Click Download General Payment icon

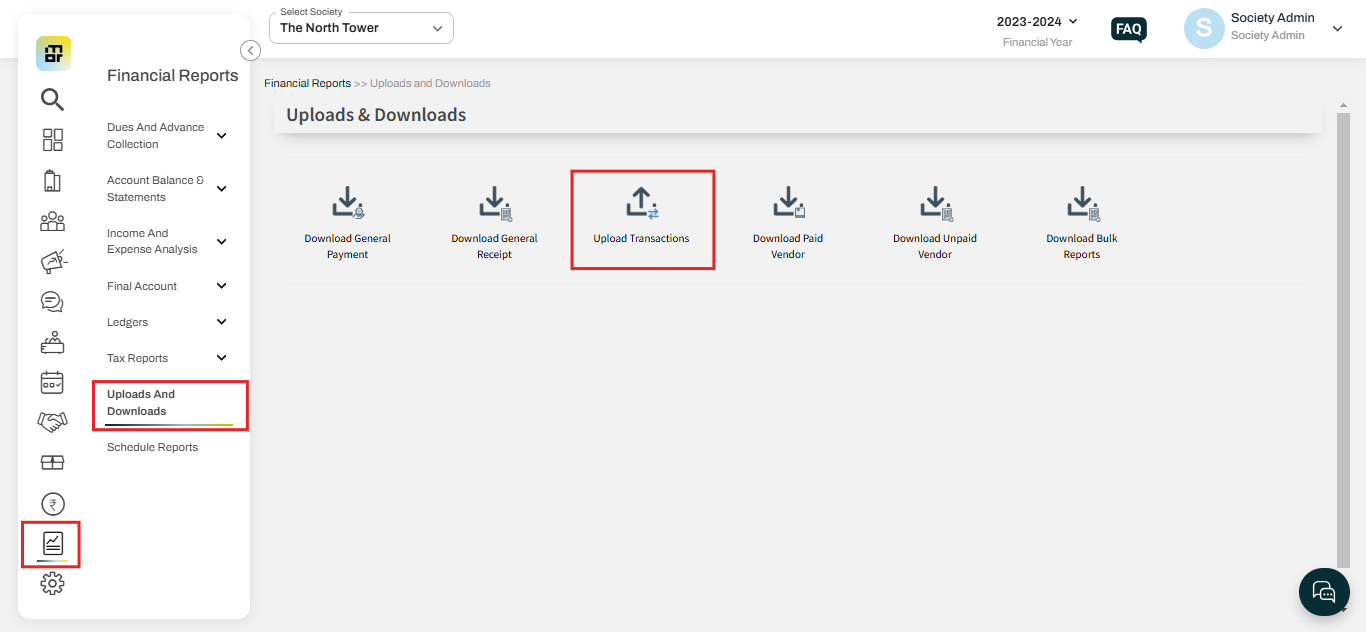click(347, 203)
